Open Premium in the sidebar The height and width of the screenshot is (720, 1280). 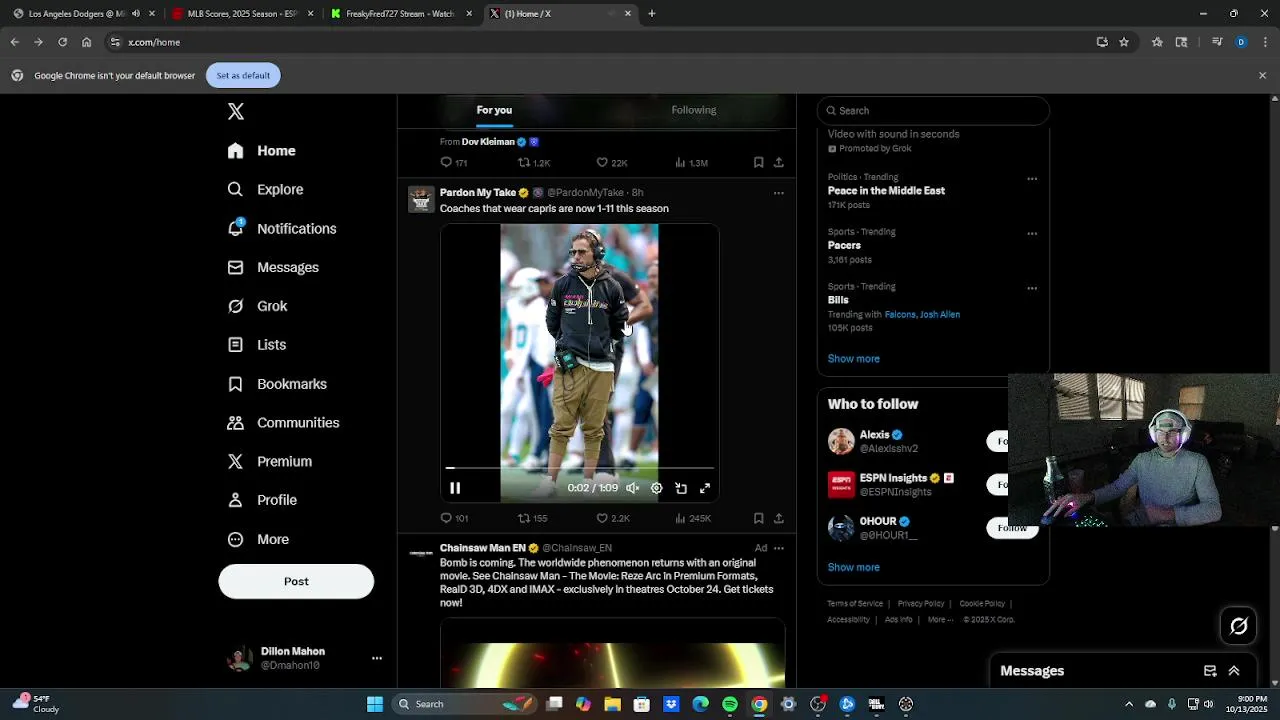click(x=269, y=461)
